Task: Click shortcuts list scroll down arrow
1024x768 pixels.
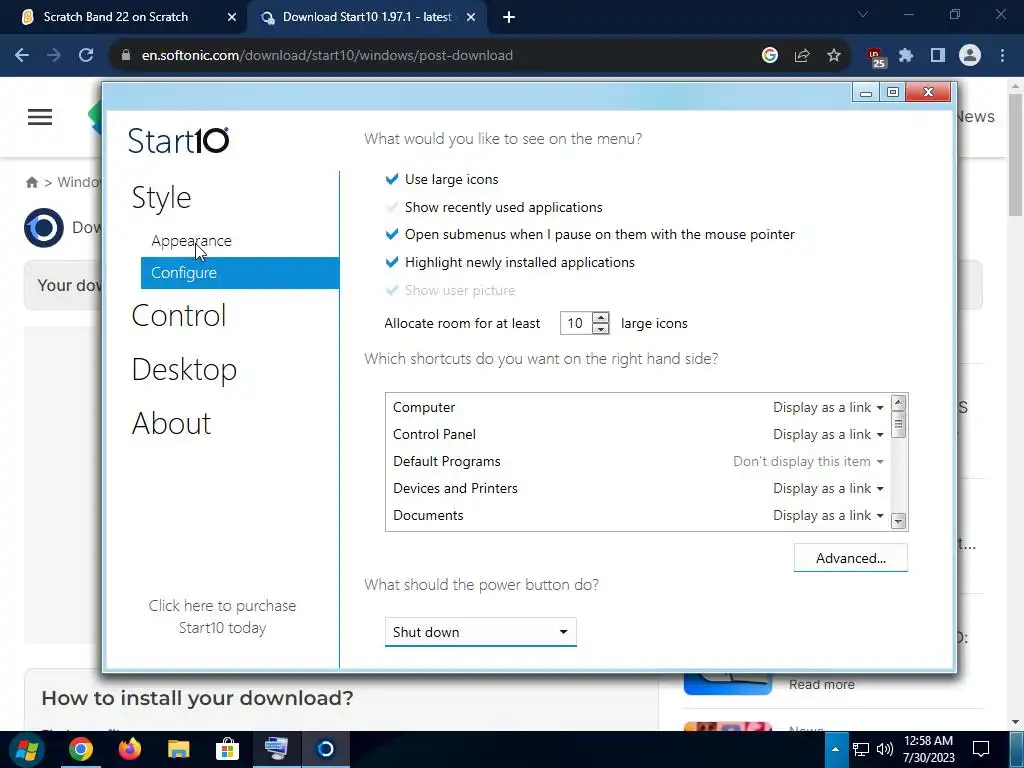Action: click(x=898, y=521)
